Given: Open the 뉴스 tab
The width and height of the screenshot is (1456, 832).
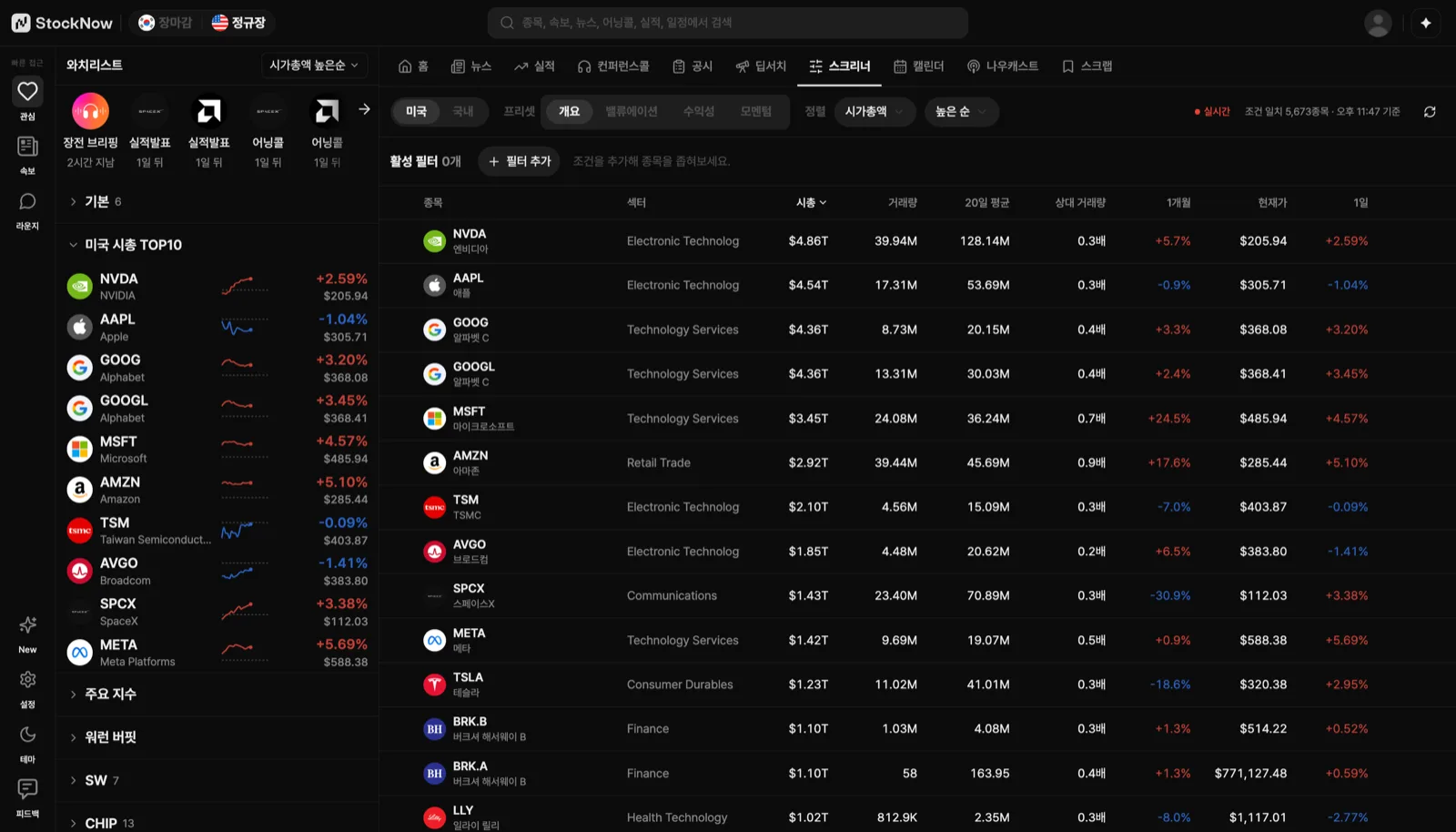Looking at the screenshot, I should (x=471, y=66).
